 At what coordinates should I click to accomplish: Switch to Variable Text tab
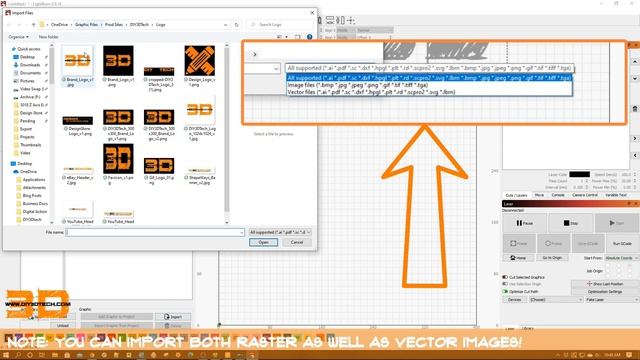click(x=616, y=196)
